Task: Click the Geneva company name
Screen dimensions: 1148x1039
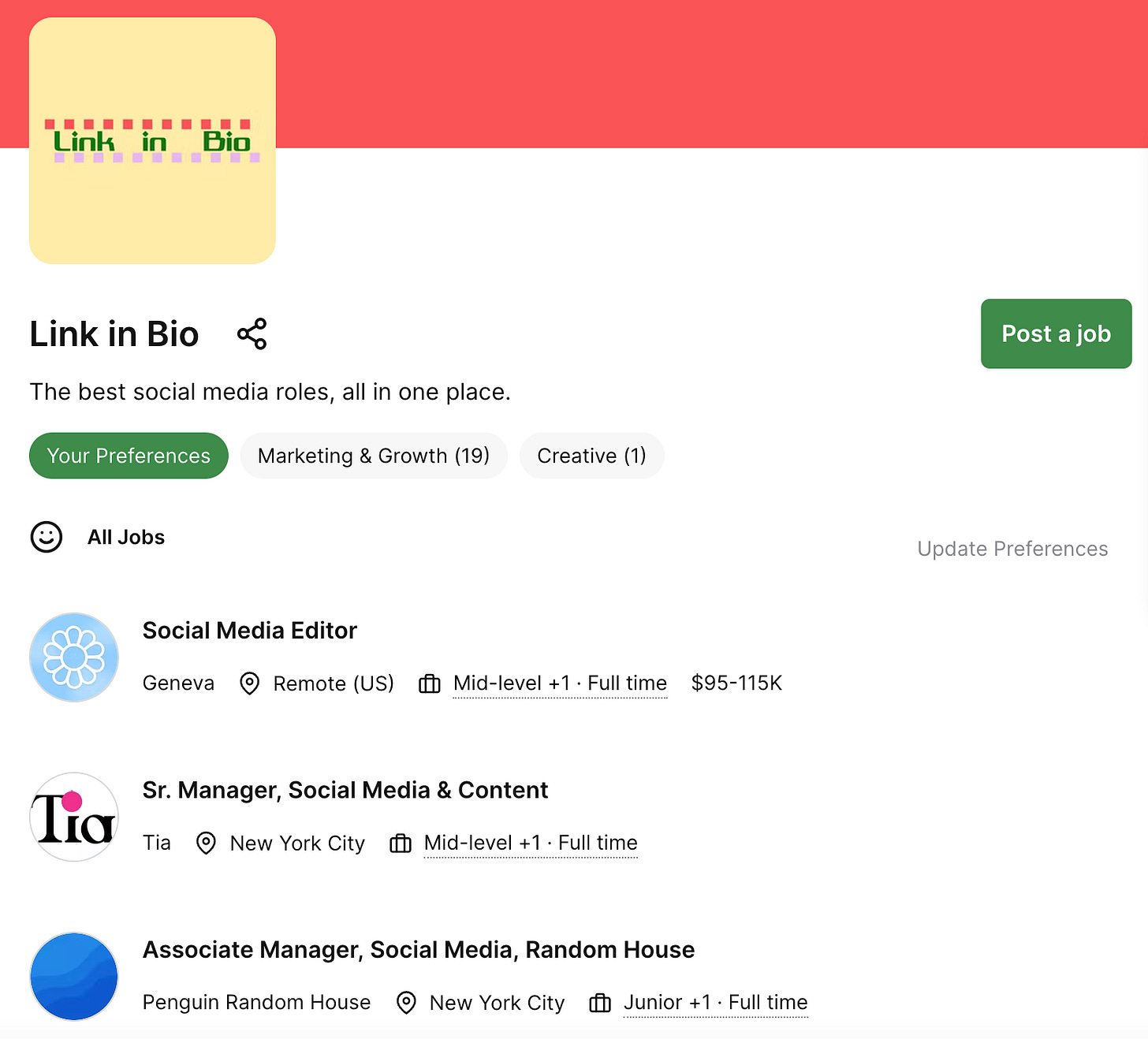Action: pyautogui.click(x=178, y=683)
